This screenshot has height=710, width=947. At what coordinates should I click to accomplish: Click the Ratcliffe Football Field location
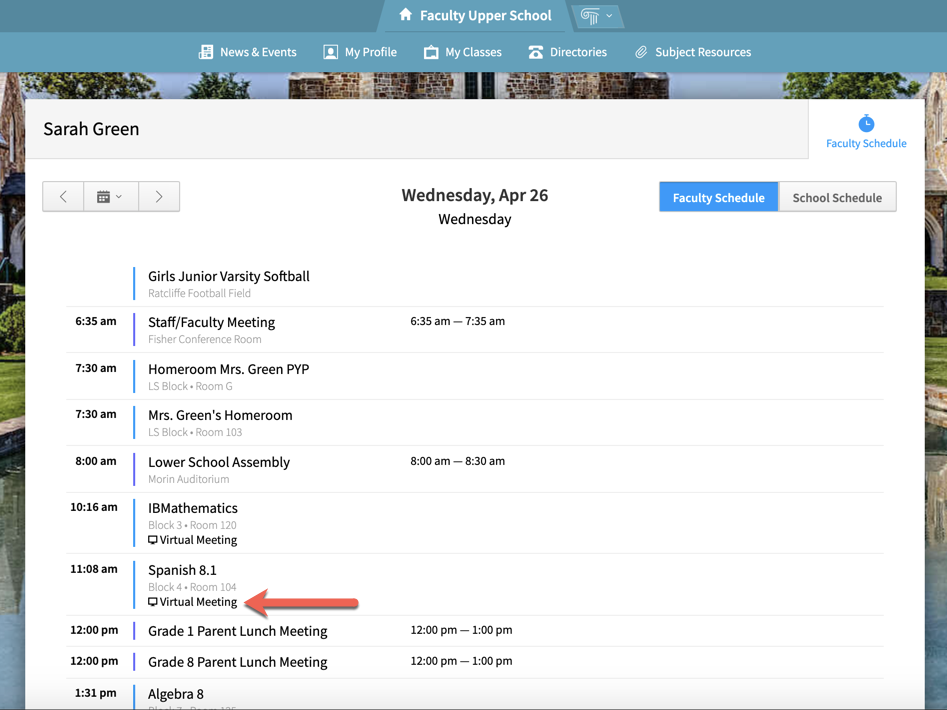click(199, 293)
